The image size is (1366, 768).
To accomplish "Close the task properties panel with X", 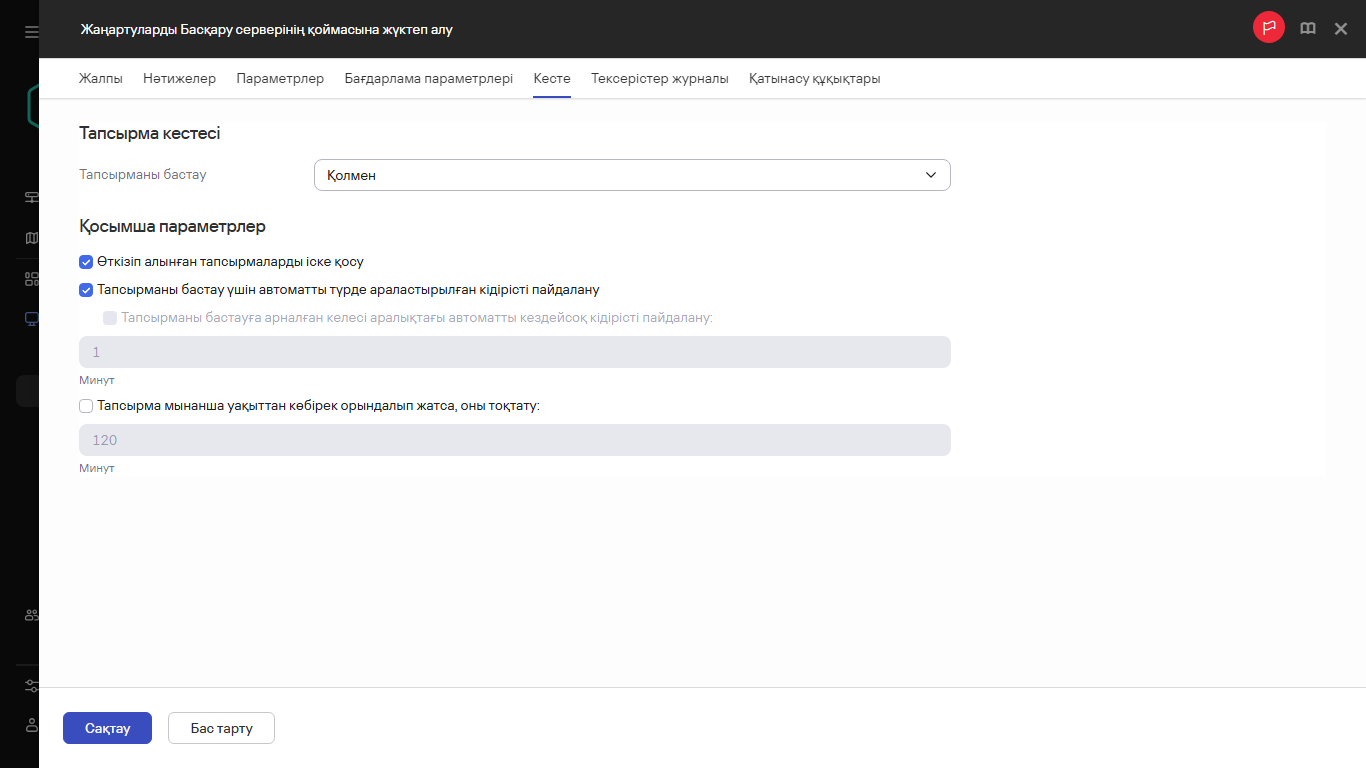I will coord(1341,29).
